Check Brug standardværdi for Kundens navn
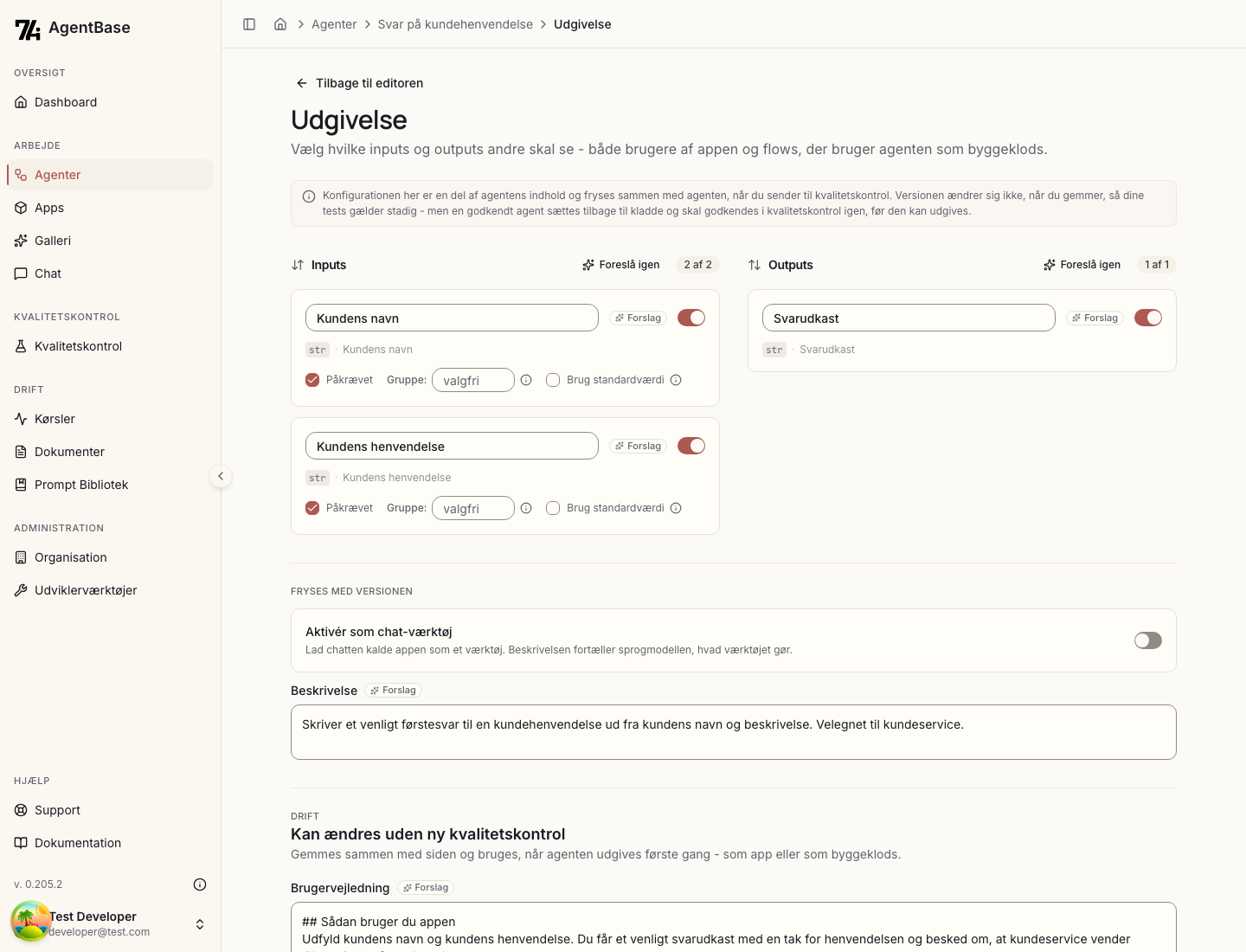Viewport: 1246px width, 952px height. click(x=553, y=380)
